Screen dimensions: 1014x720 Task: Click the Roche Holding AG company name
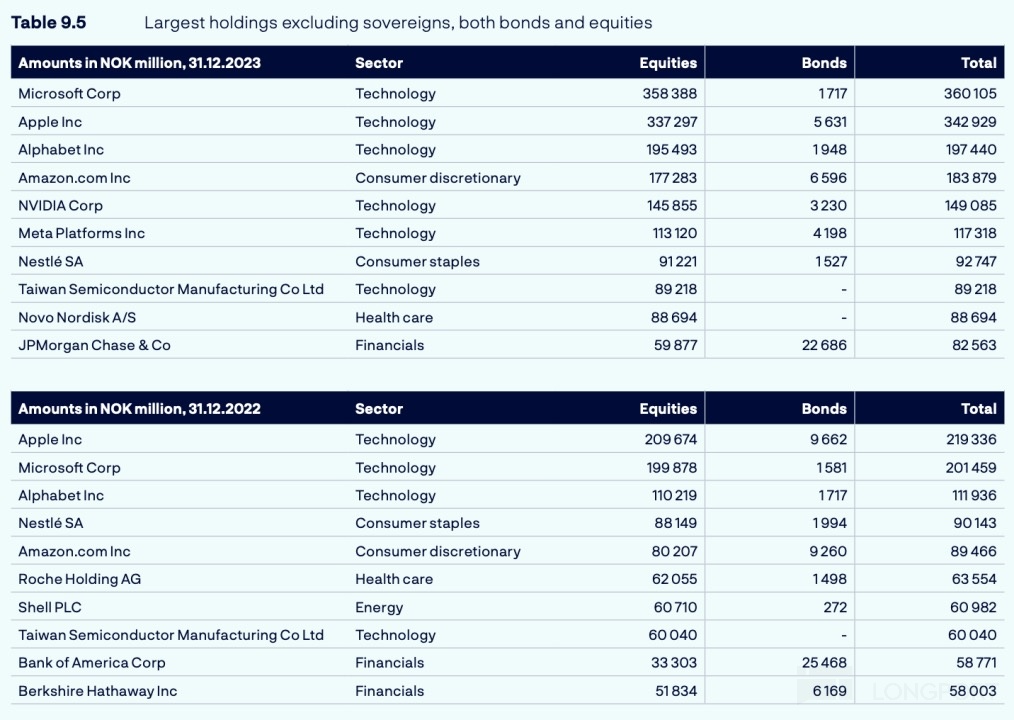(79, 580)
